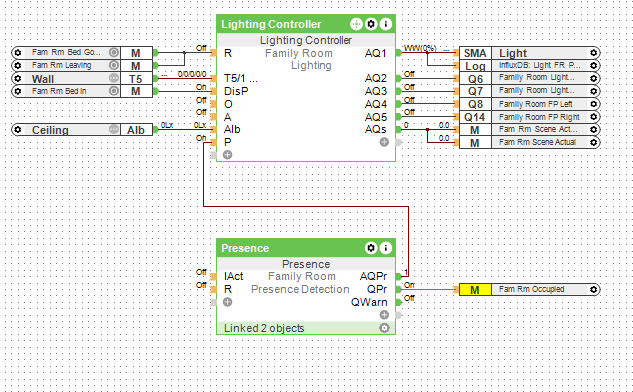Add input with plus below P

tap(227, 155)
